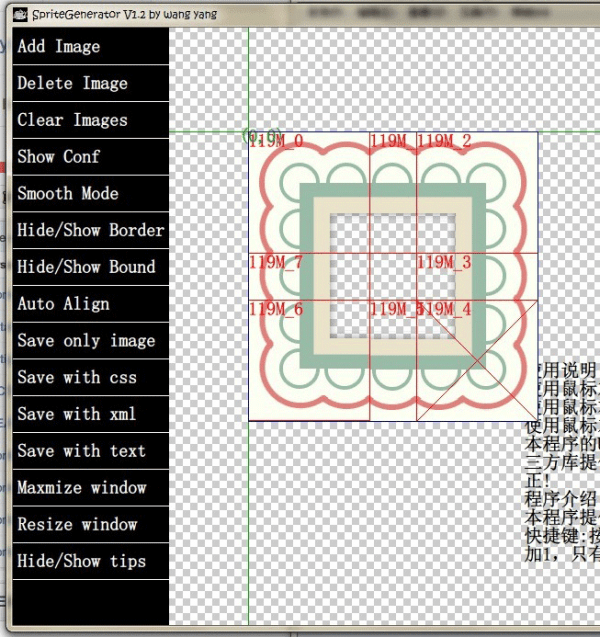Run Auto Align on the sprites

[90, 304]
